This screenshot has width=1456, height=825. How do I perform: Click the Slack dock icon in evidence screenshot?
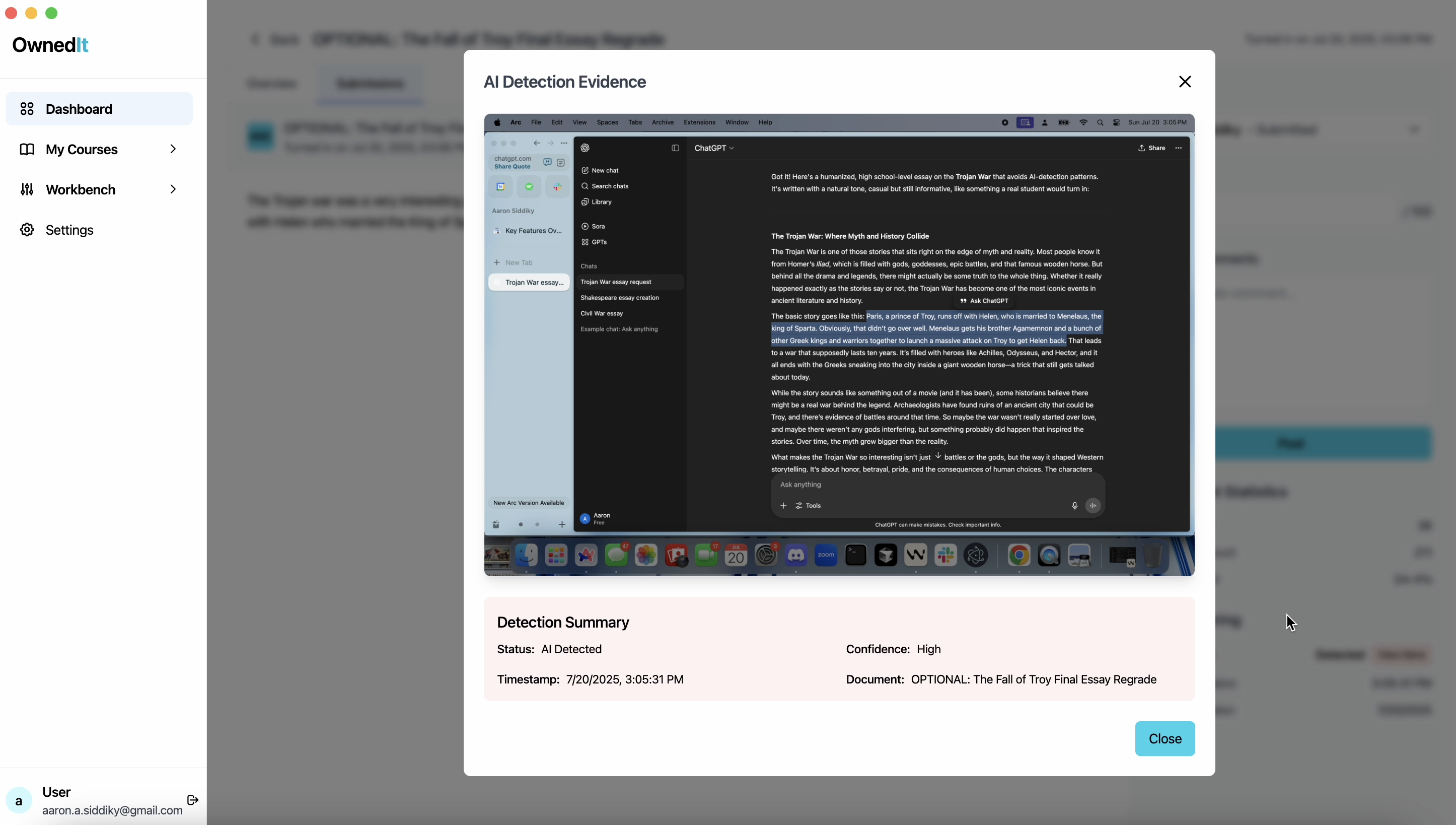point(946,556)
